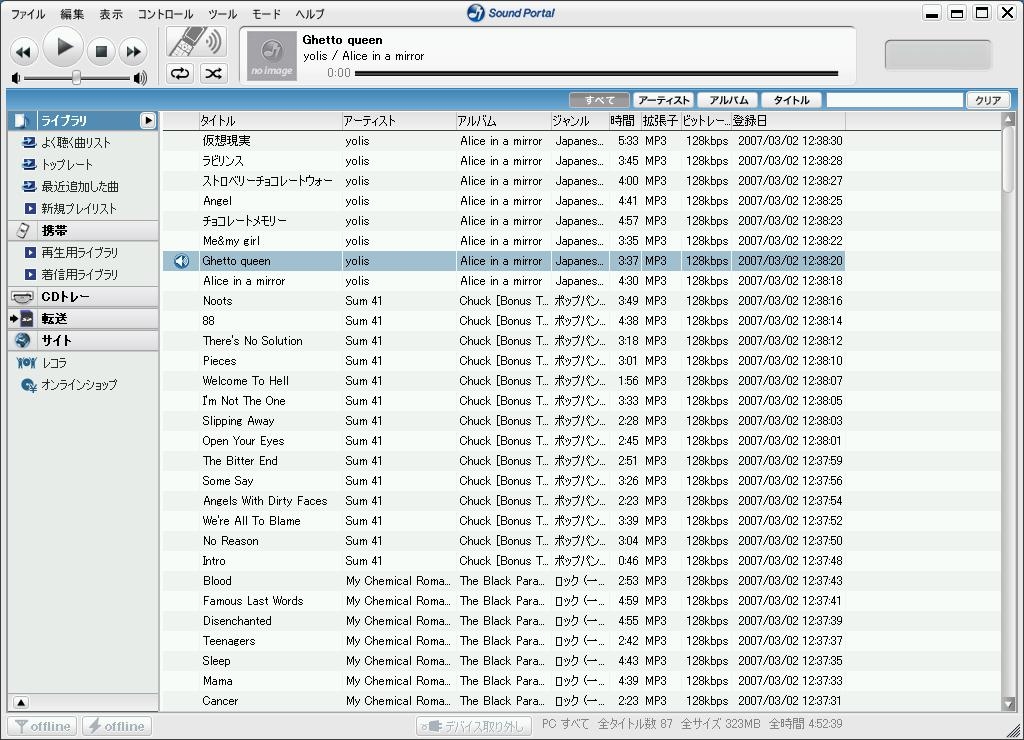The width and height of the screenshot is (1024, 740).
Task: Seek within the playback progress bar
Action: 596,73
